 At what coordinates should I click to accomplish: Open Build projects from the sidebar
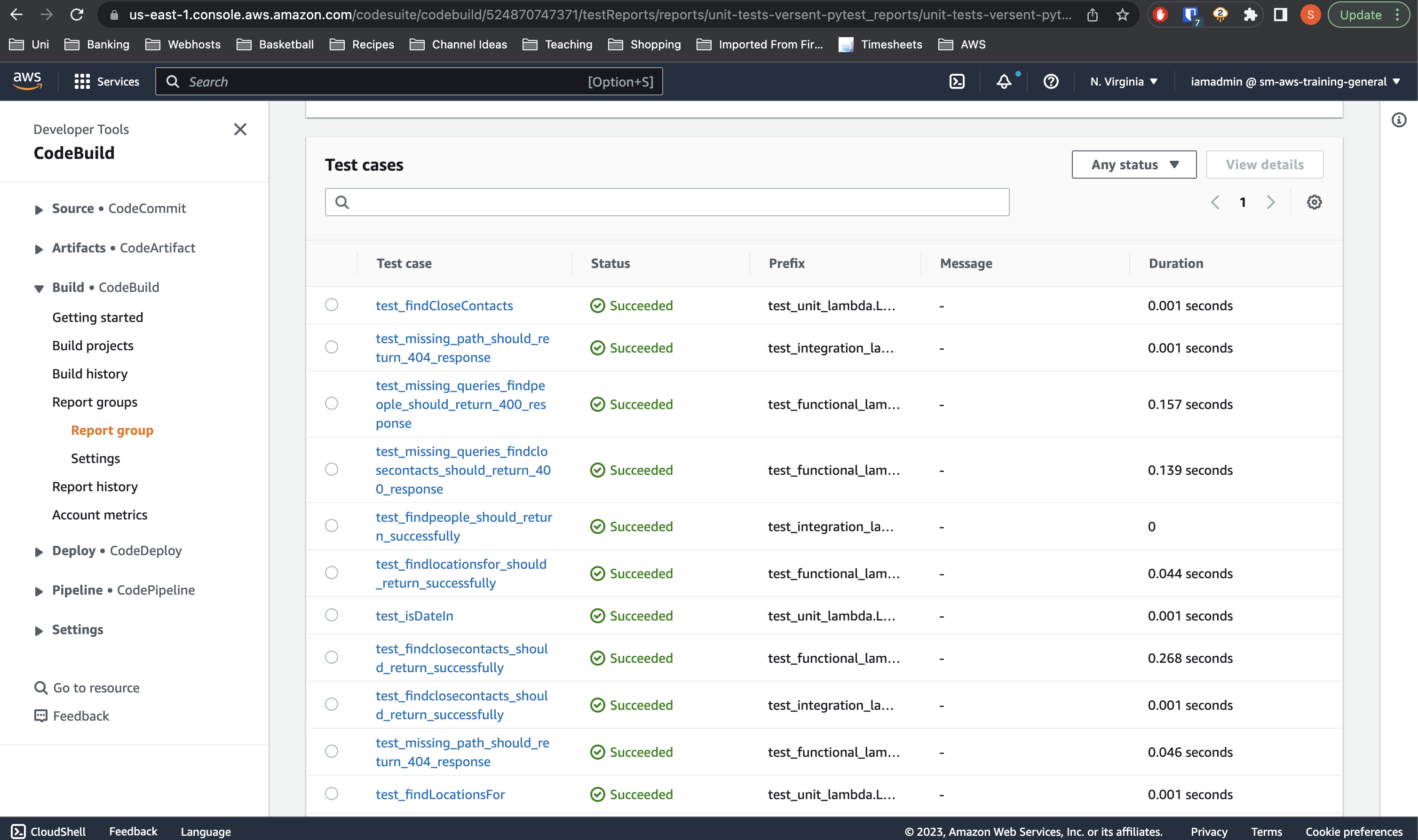click(93, 345)
